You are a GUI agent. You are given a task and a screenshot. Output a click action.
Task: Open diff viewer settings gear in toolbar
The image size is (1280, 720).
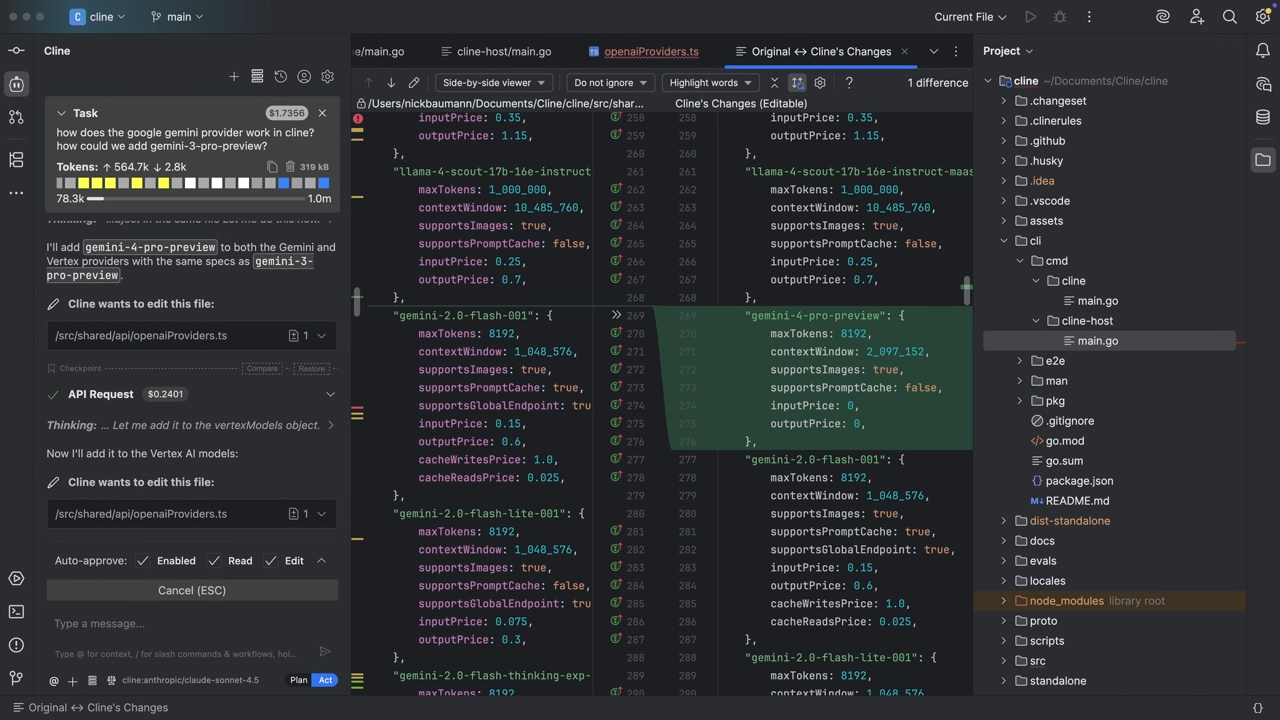coord(820,82)
